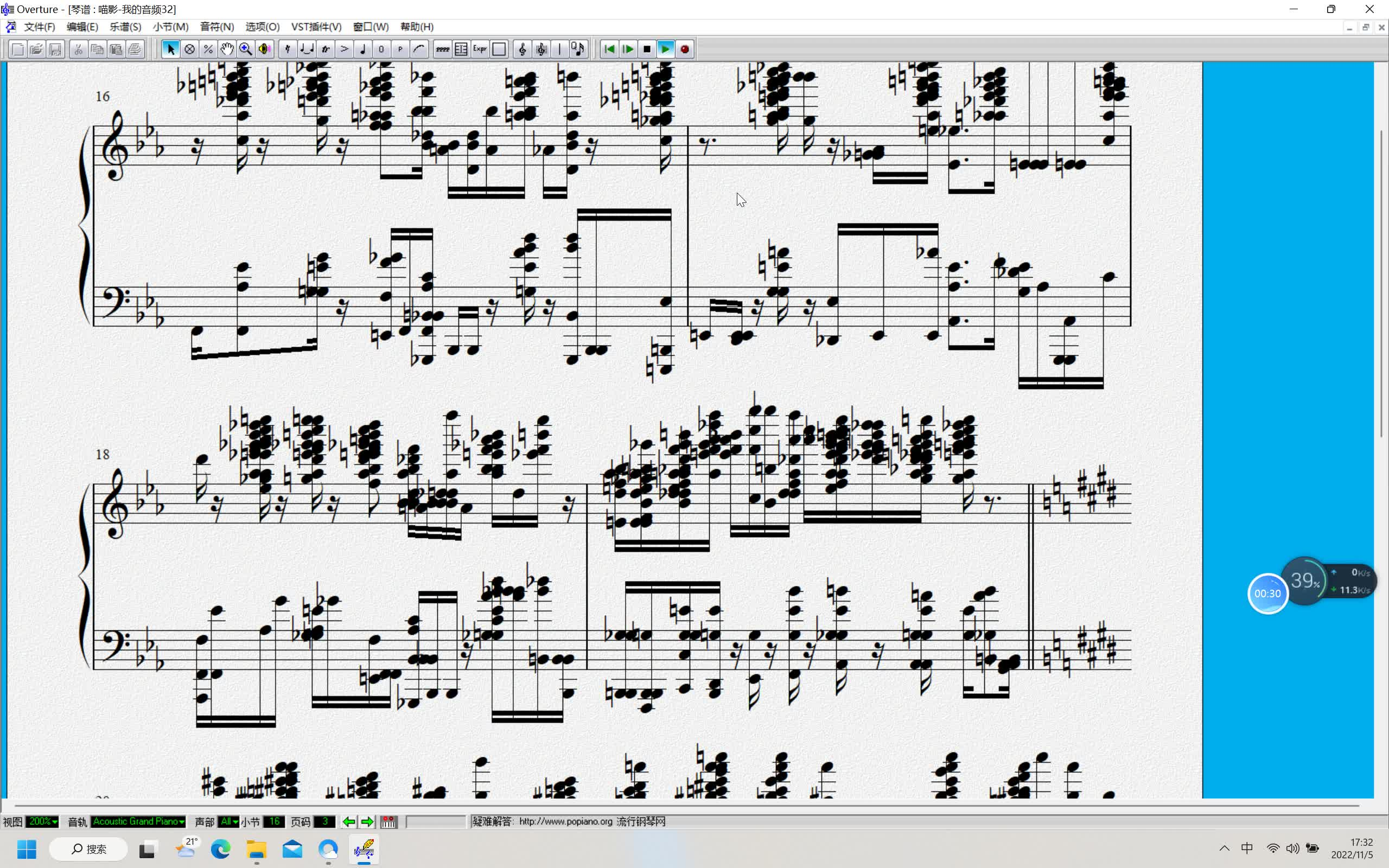Click the Cut scissors icon
This screenshot has width=1389, height=868.
tap(79, 49)
